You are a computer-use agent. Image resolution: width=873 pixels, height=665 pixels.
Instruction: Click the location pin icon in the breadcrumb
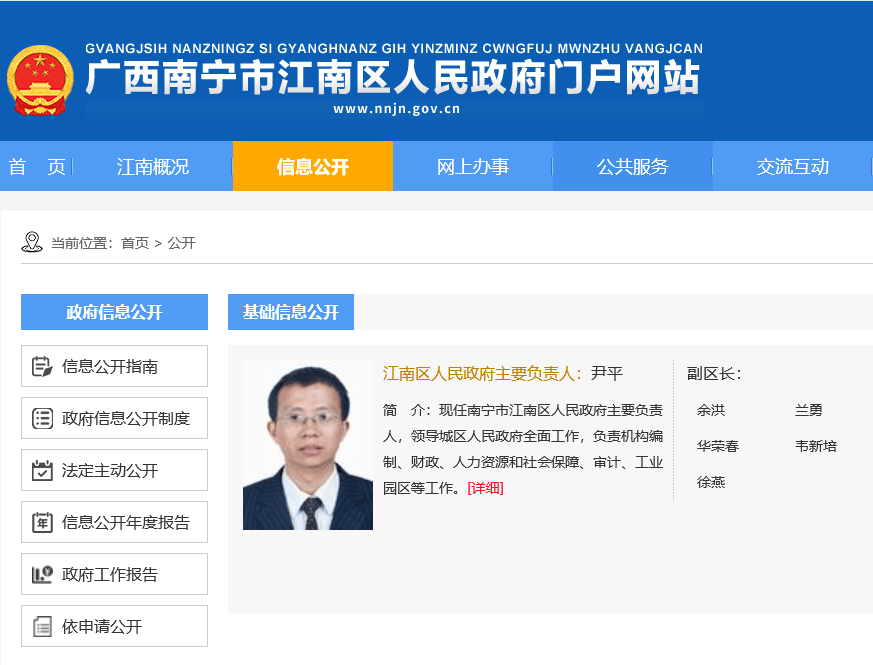(28, 241)
